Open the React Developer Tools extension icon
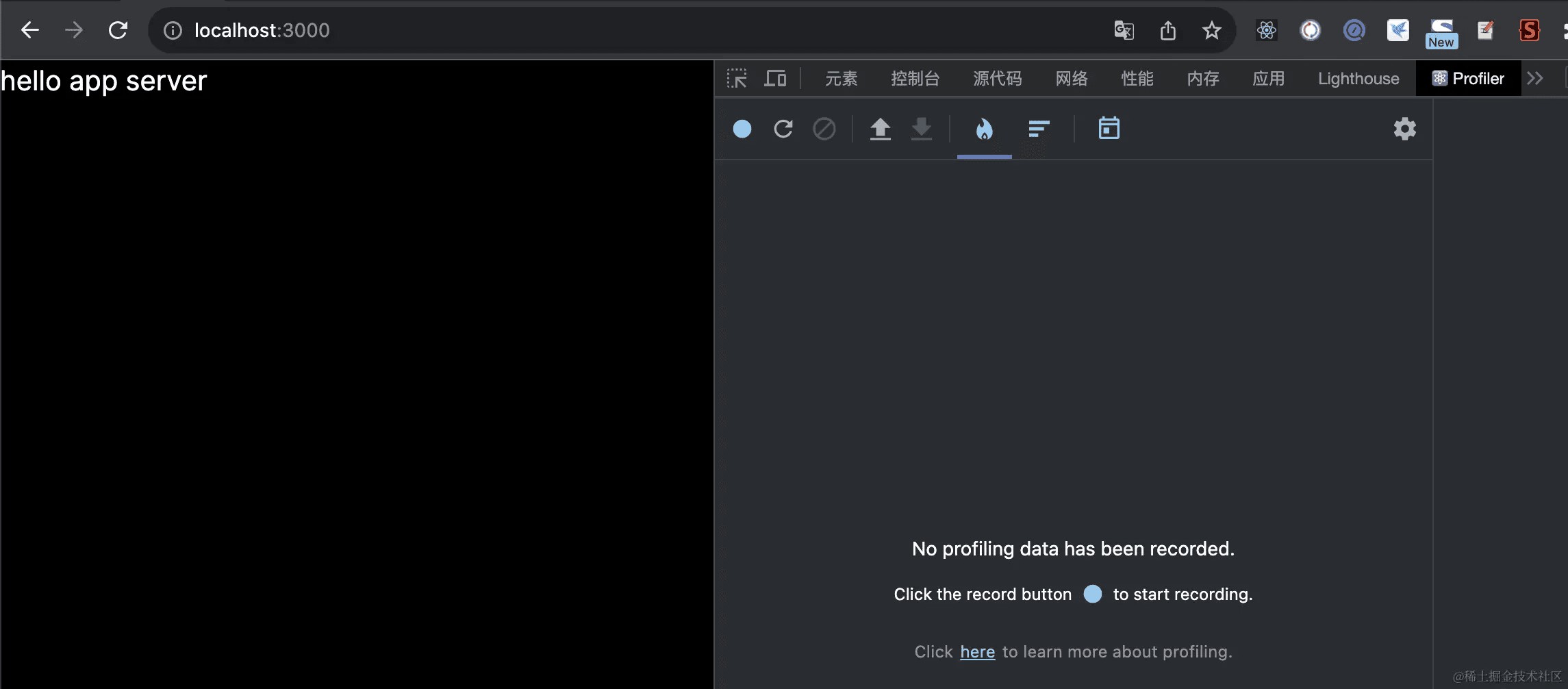 1267,30
